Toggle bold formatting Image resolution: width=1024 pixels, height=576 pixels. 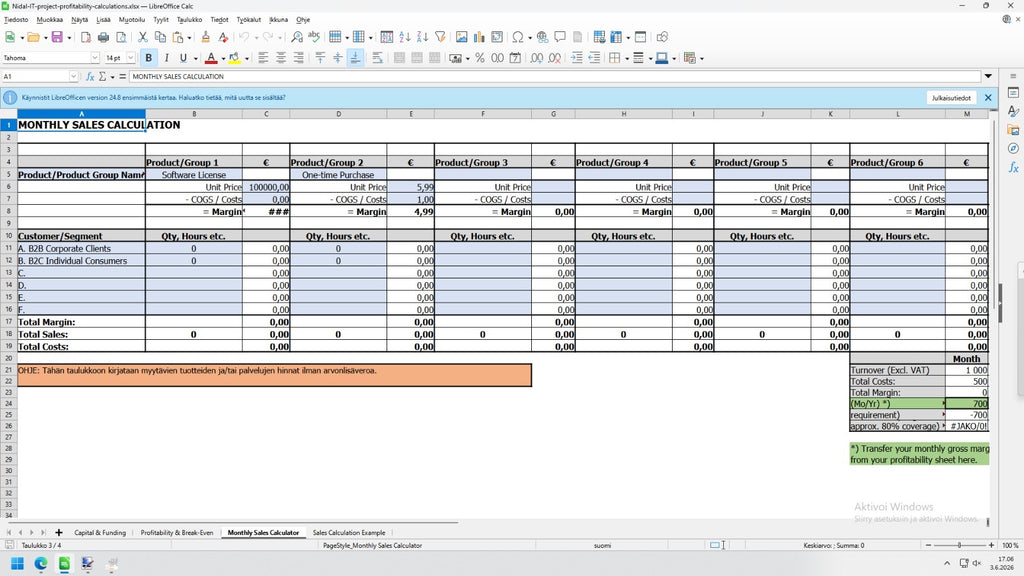coord(148,58)
